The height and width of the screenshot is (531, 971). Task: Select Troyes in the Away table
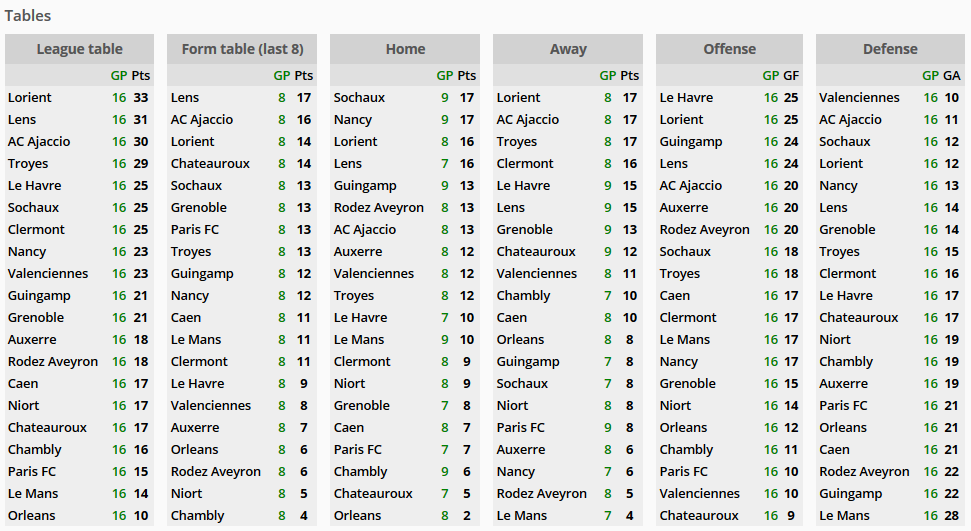pyautogui.click(x=517, y=142)
